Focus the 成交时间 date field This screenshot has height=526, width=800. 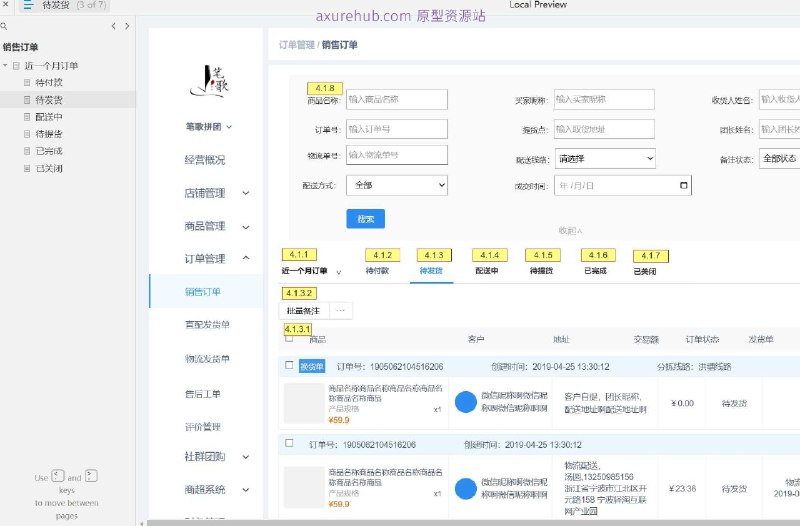tap(623, 185)
